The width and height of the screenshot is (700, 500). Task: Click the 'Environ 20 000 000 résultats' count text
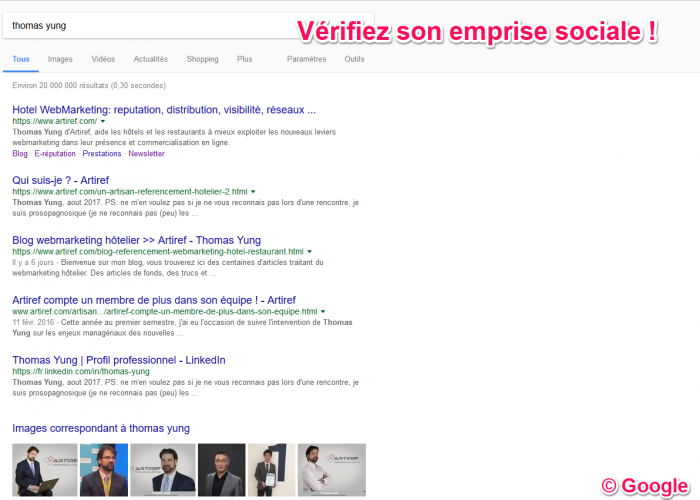89,85
